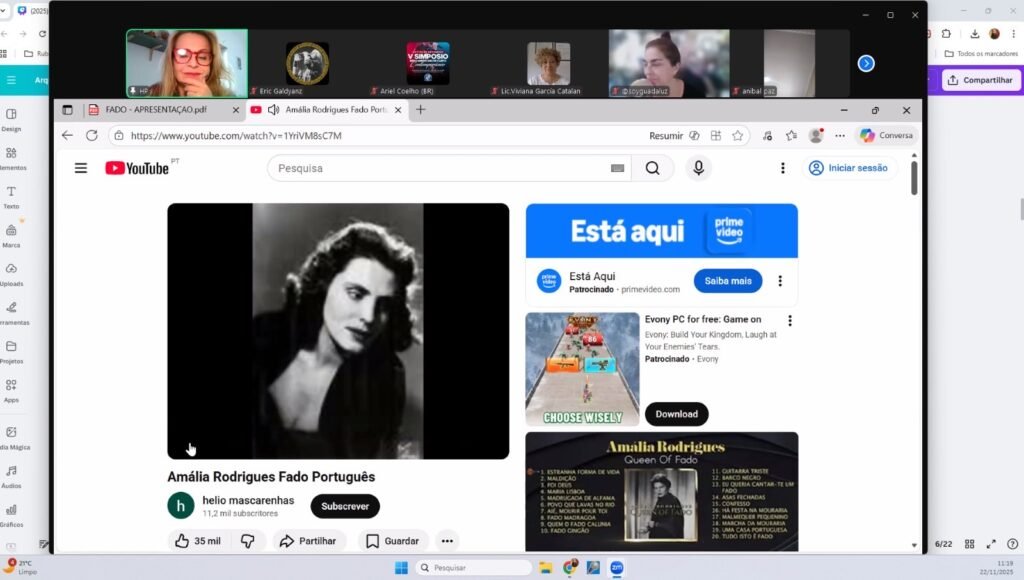Click the Está aqui Prime Video banner
Image resolution: width=1024 pixels, height=580 pixels.
click(x=662, y=231)
